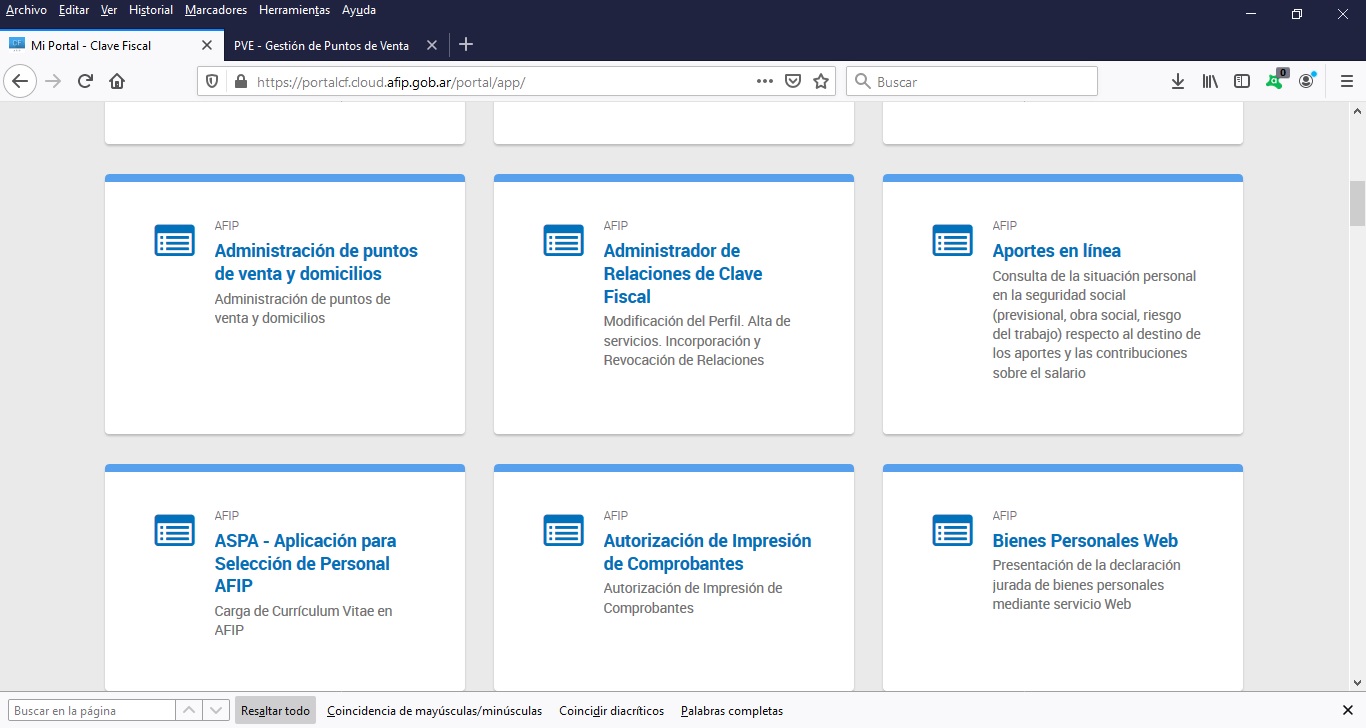Open the Ayuda menu

[359, 10]
